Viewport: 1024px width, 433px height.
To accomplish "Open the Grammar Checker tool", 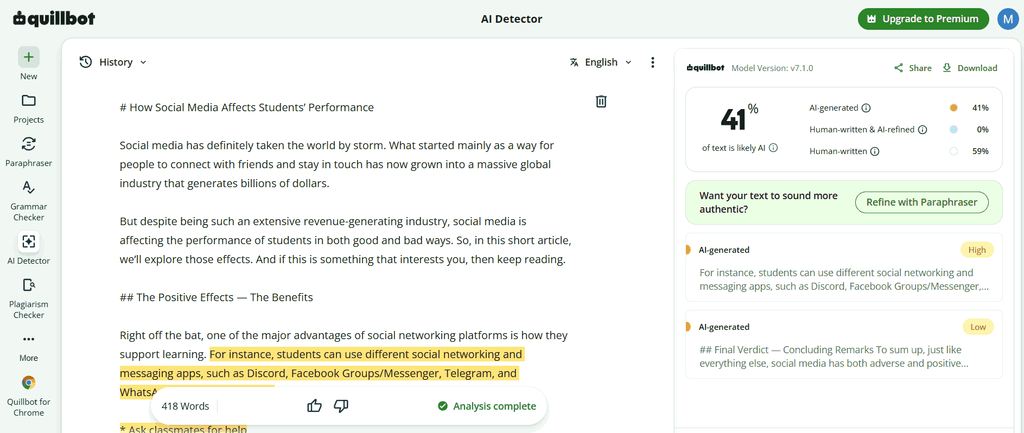I will pyautogui.click(x=29, y=200).
